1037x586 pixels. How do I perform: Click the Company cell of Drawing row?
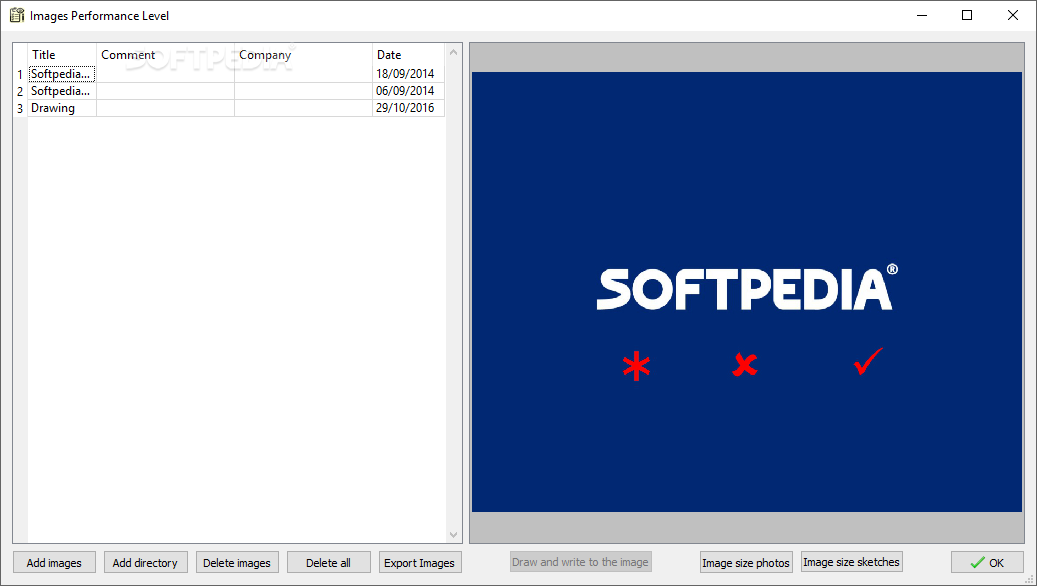click(x=304, y=108)
